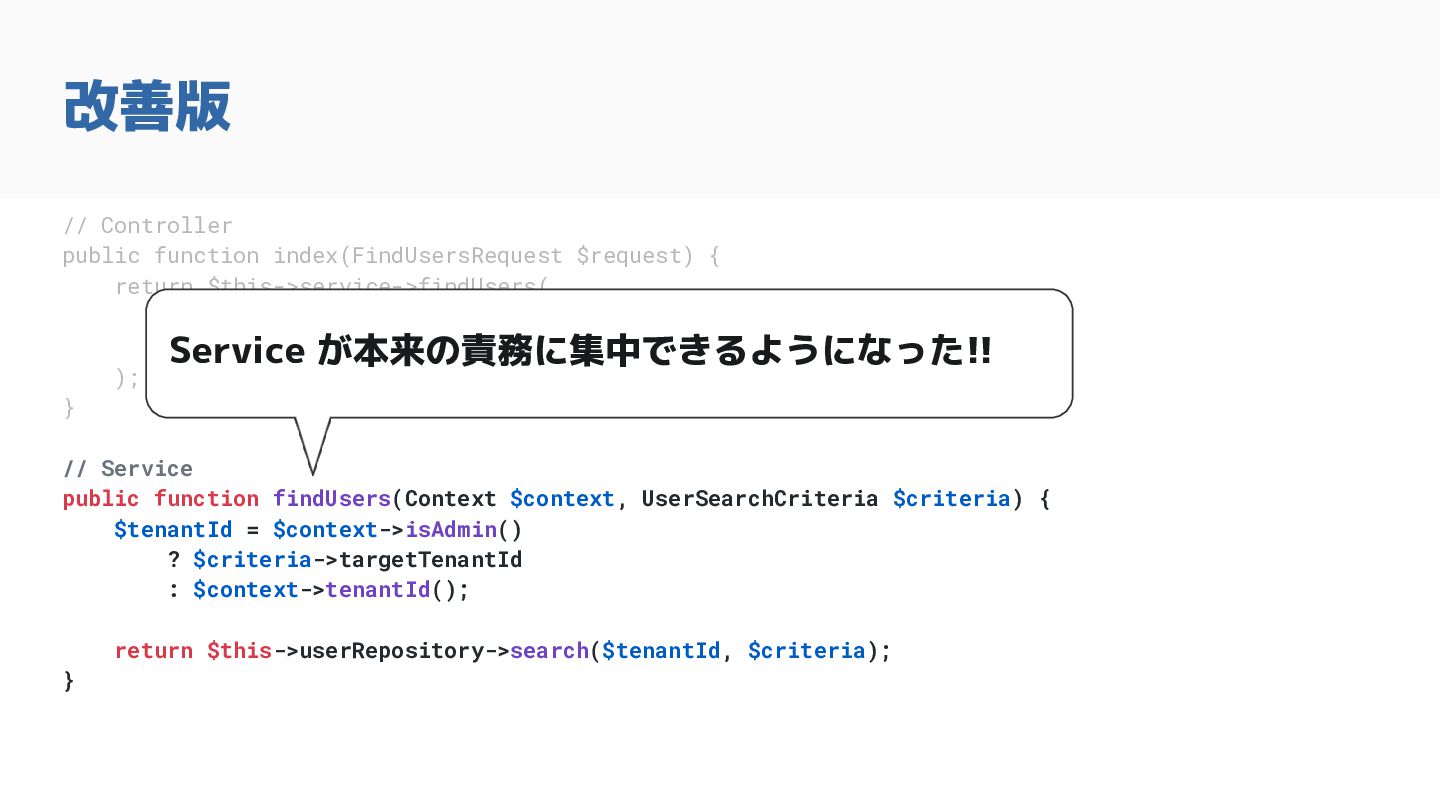Click the speech bubble's pointer tail
Screen dimensions: 1440x810
pos(313,445)
